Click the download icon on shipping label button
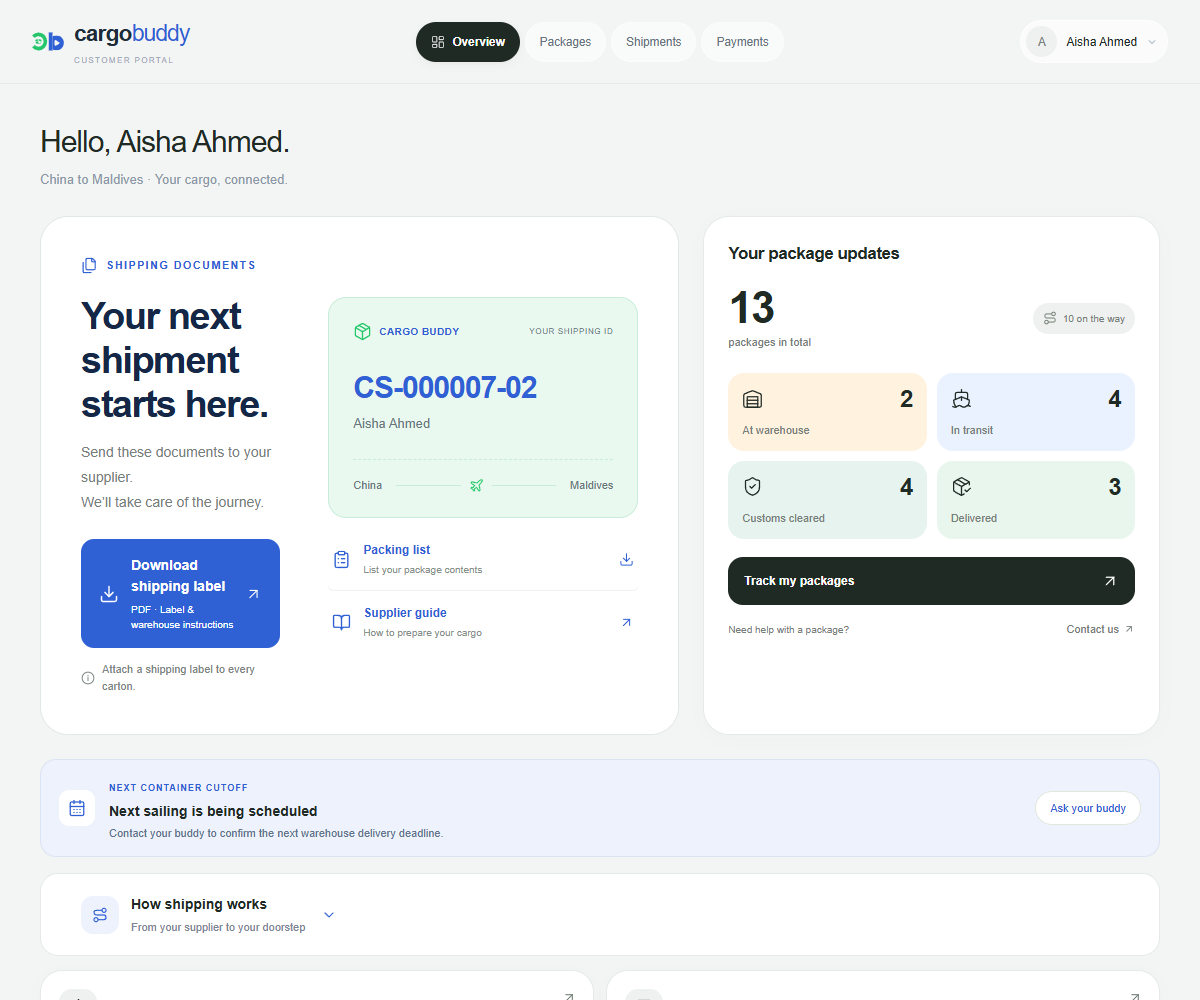Image resolution: width=1200 pixels, height=1000 pixels. (x=109, y=594)
